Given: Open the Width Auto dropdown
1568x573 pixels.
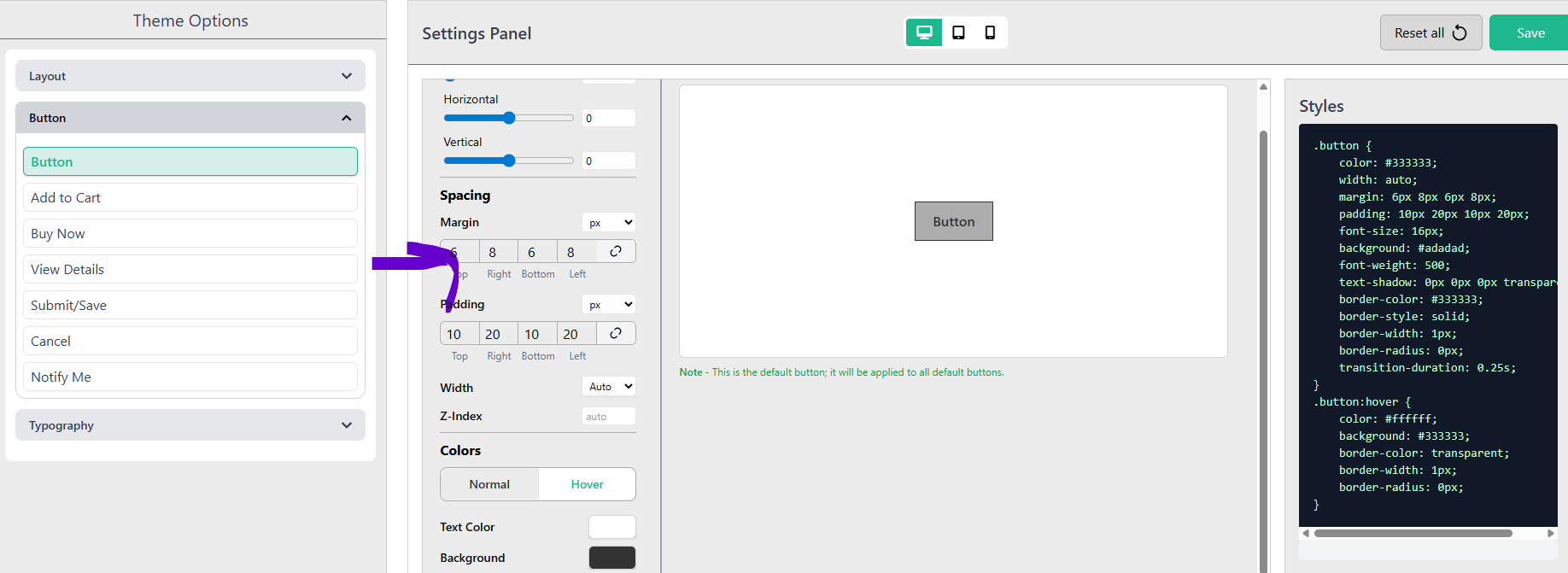Looking at the screenshot, I should click(x=609, y=387).
